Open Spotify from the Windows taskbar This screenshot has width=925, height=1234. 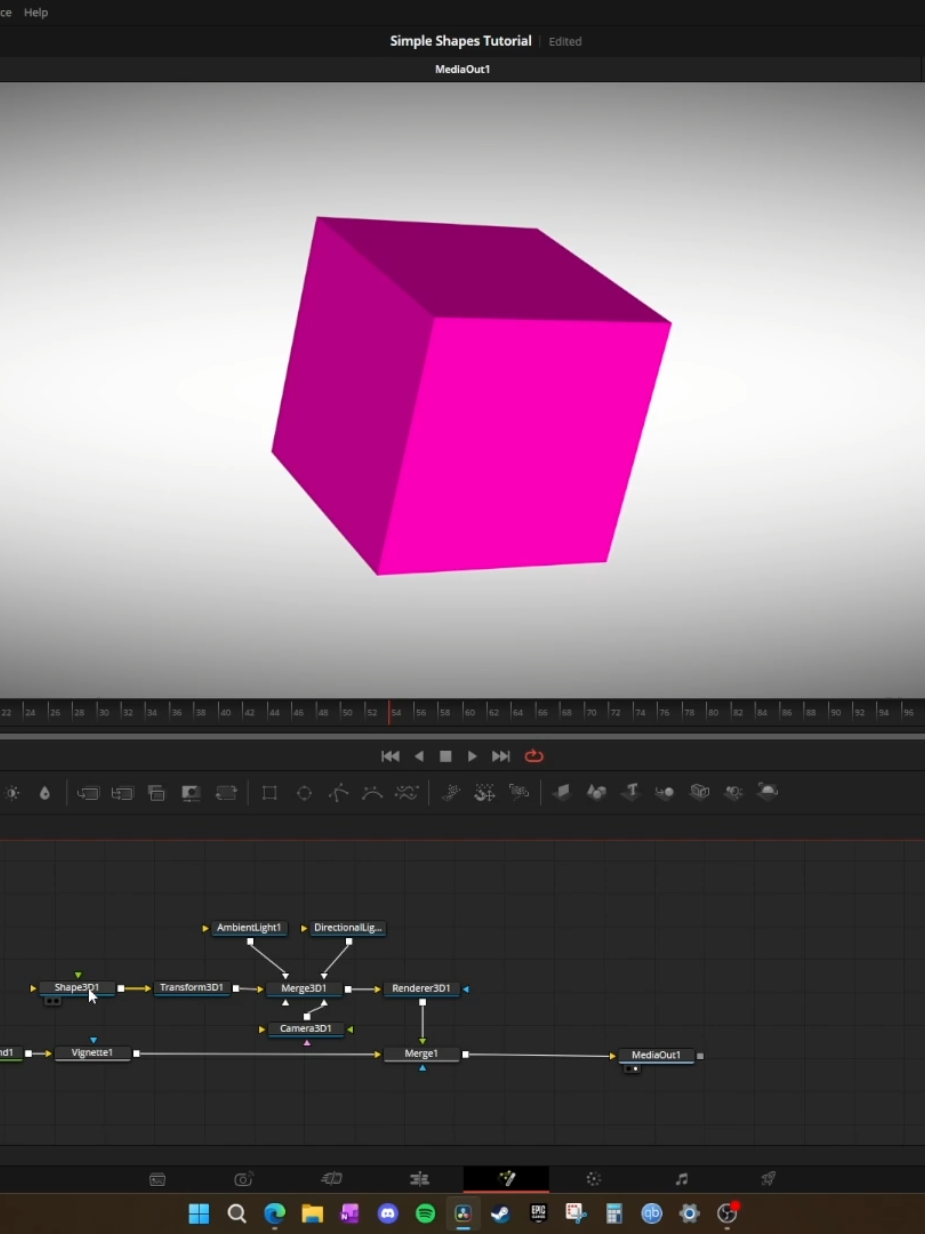pos(425,1213)
